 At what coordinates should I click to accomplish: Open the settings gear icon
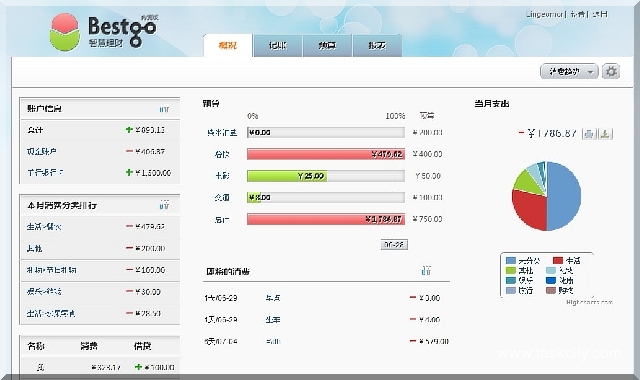tap(611, 71)
